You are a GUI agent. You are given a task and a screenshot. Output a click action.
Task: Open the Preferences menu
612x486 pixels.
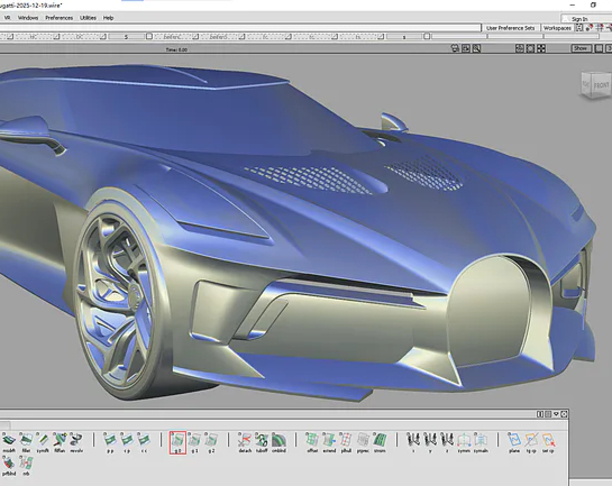[x=59, y=17]
